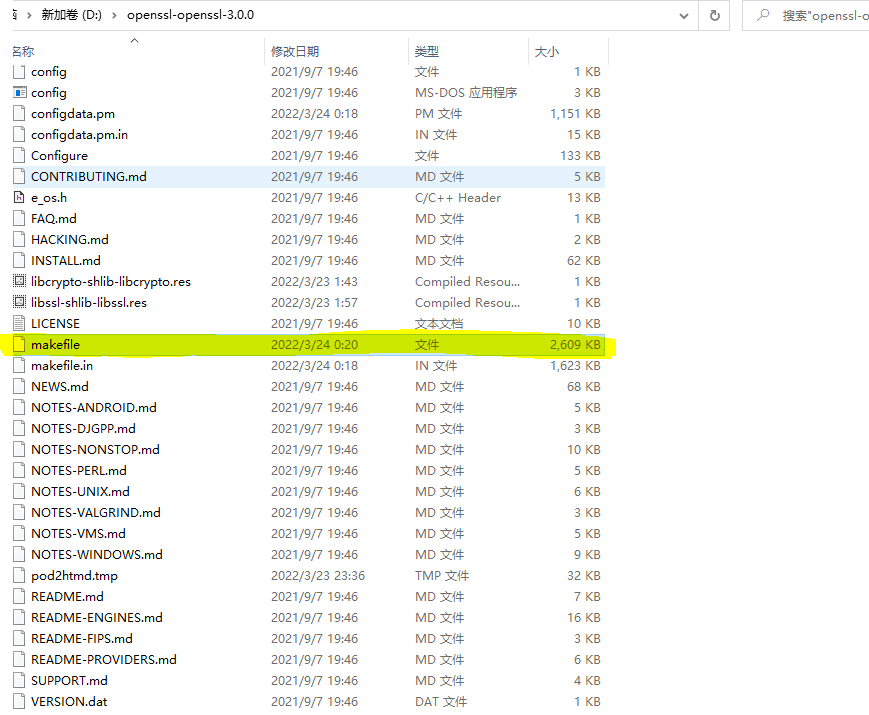
Task: Click file icon of NOTES-ANDROID.md
Action: (x=19, y=407)
